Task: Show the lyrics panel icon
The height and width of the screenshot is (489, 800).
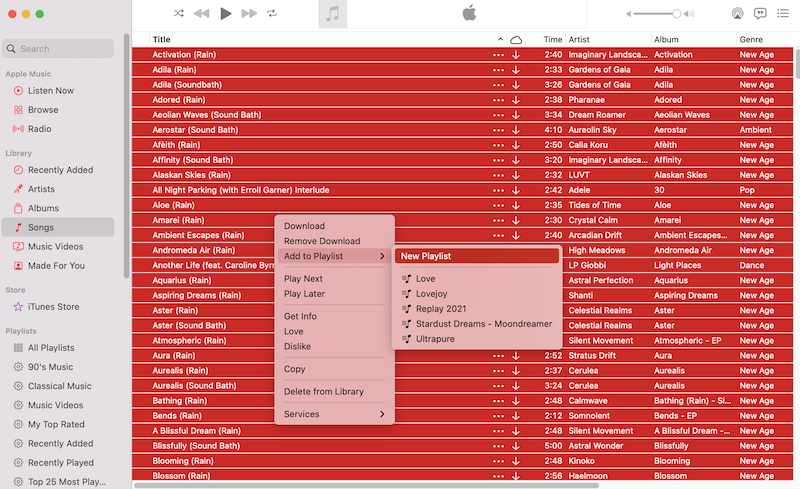Action: coord(760,14)
